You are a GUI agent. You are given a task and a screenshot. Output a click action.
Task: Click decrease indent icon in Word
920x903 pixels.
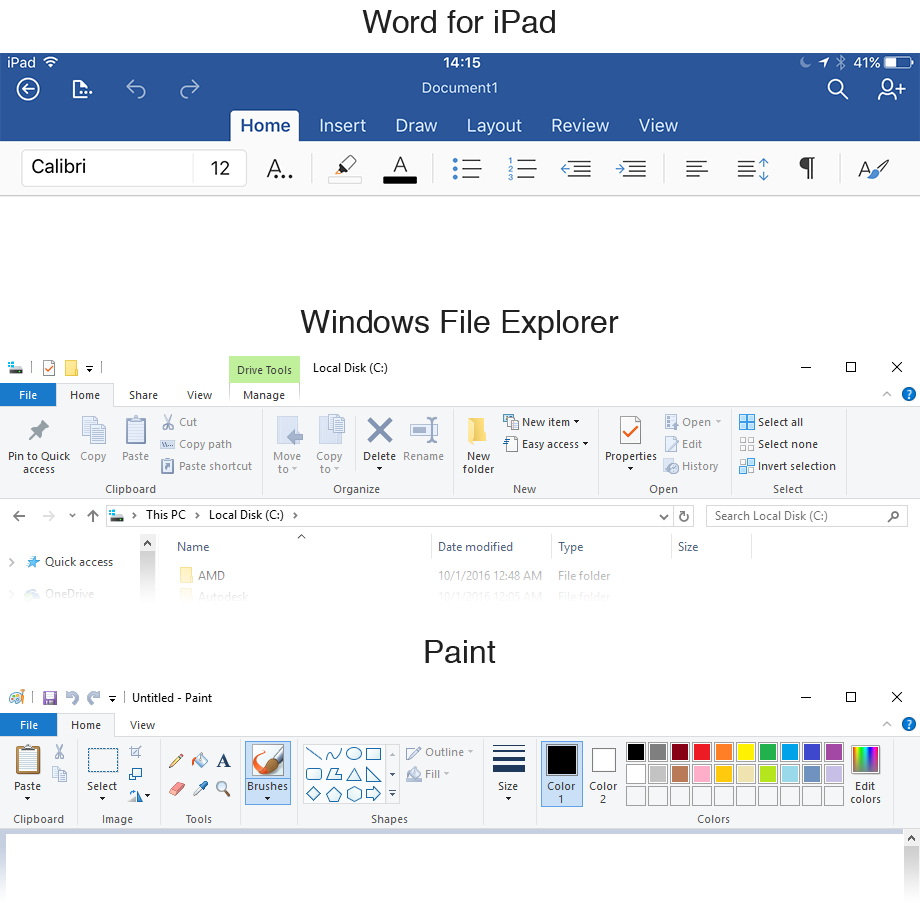pos(576,169)
